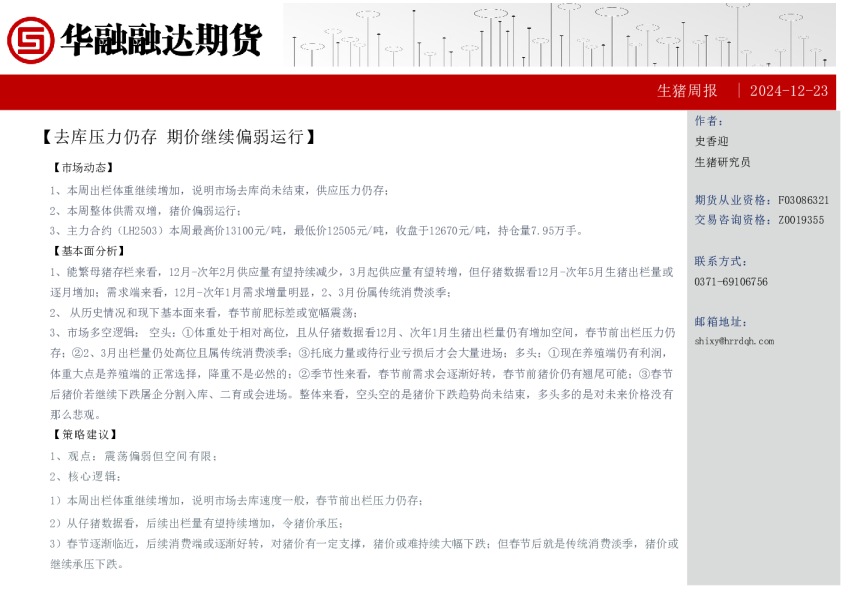Click the headline 去库压力仍存 期价继续偏弱运行

(x=179, y=138)
